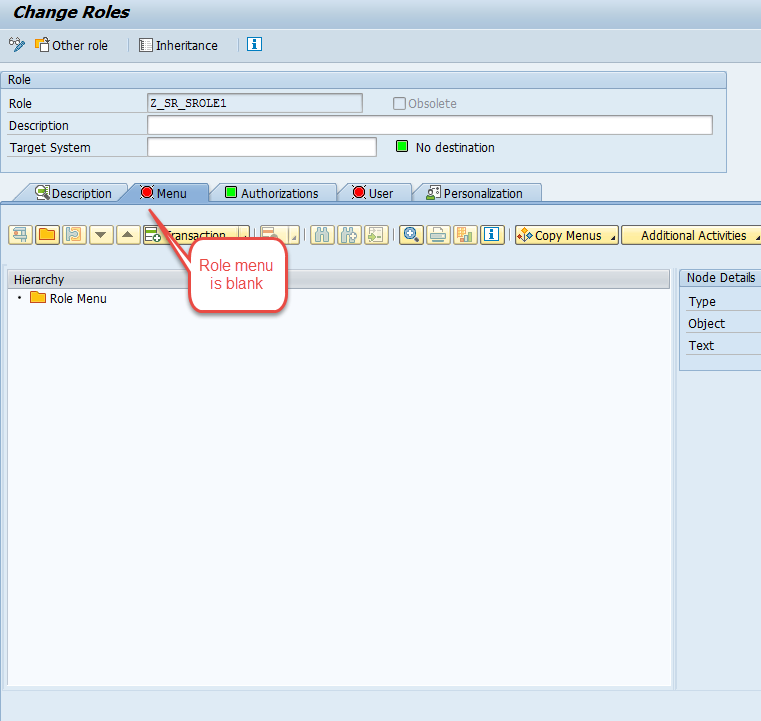Screen dimensions: 761x721
Task: Click the Object label in Node Details
Action: point(706,324)
